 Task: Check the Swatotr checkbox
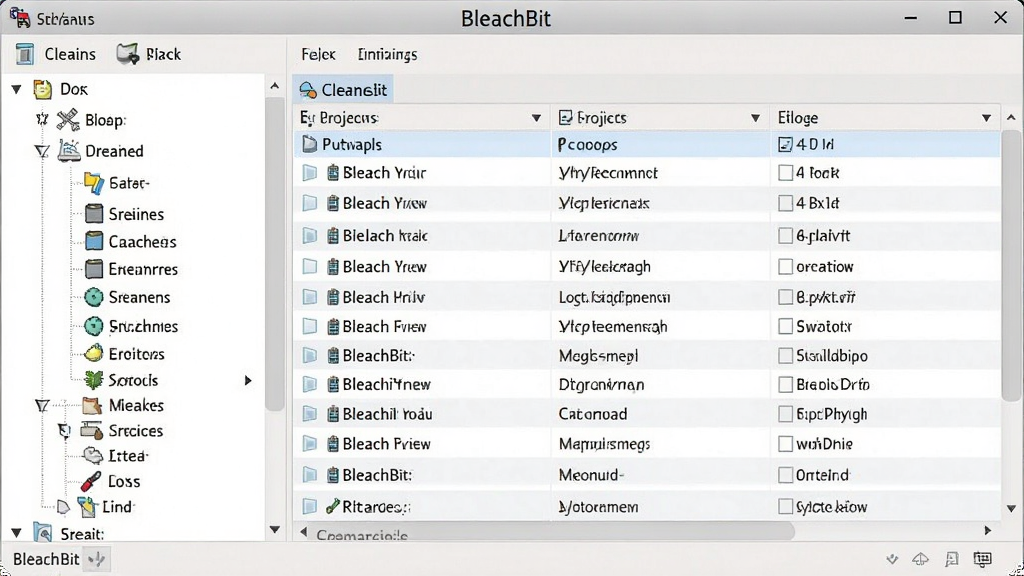(x=785, y=326)
